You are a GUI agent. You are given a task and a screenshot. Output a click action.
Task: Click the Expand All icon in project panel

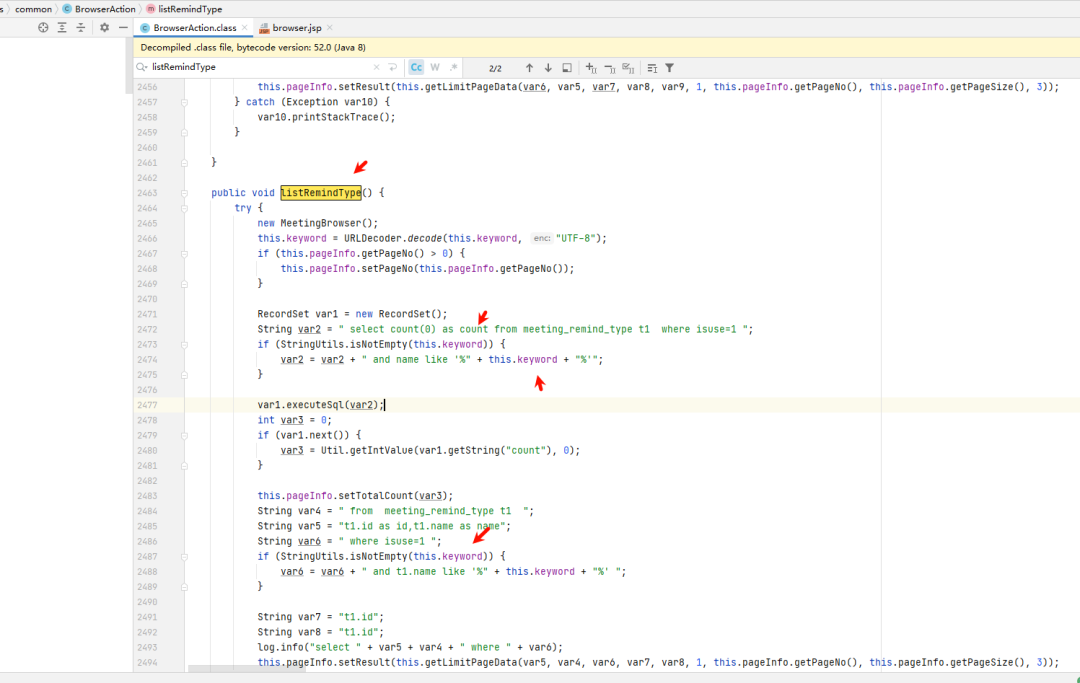tap(62, 28)
